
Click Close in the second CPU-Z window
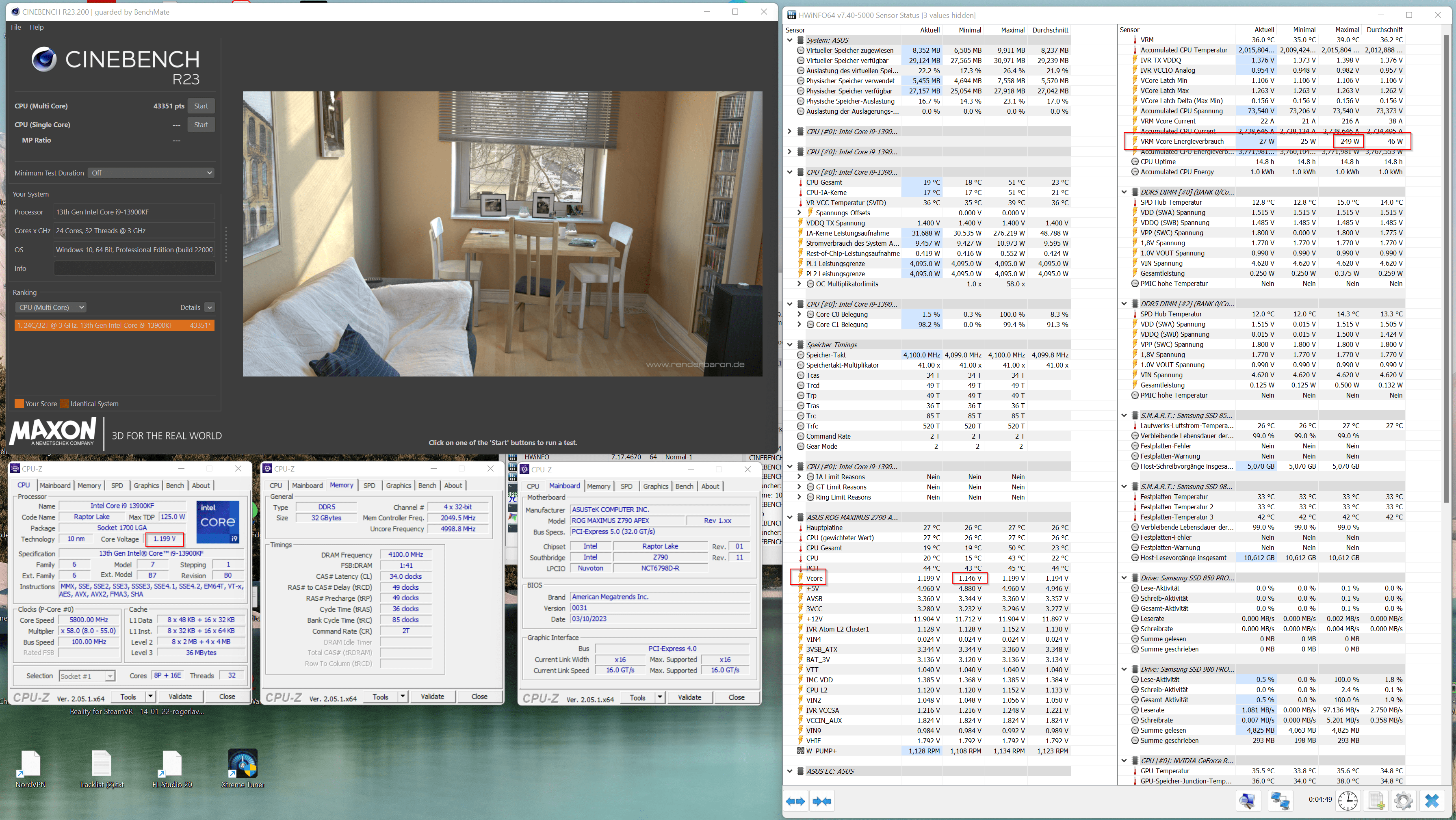click(x=479, y=697)
